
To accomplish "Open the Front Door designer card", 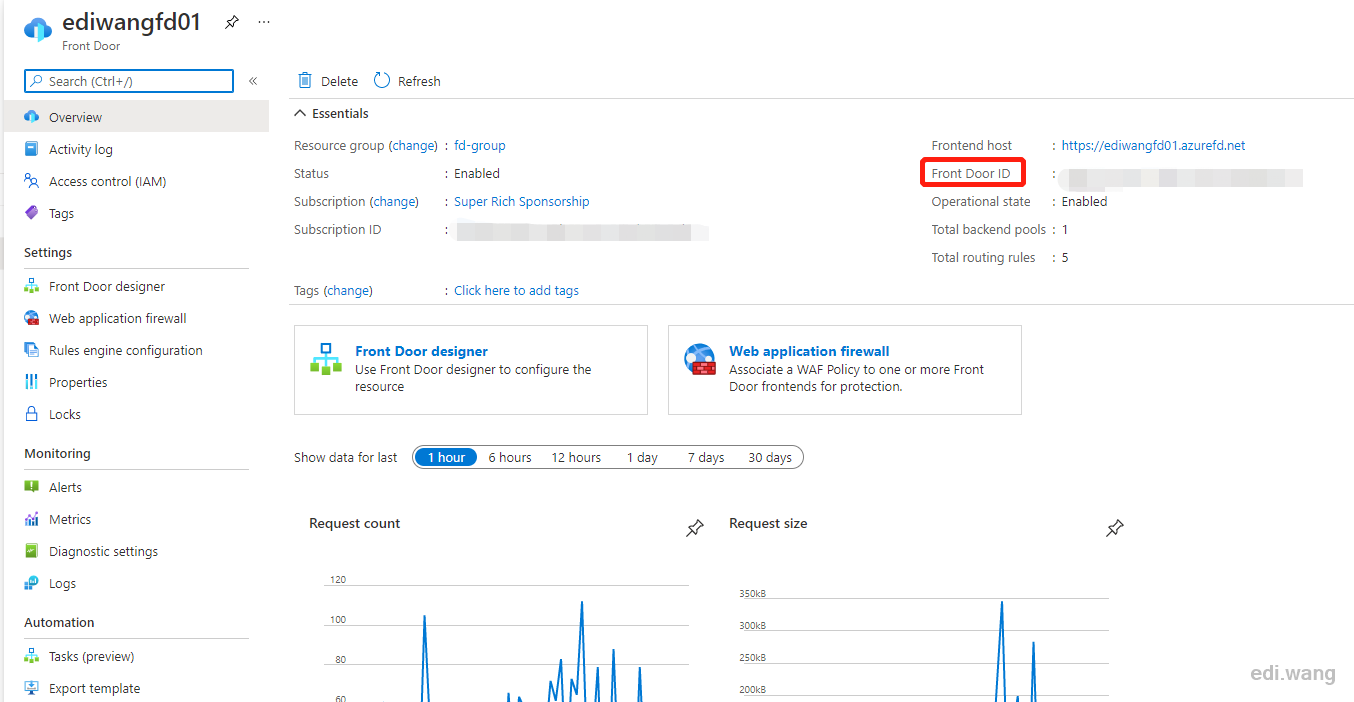I will pos(471,370).
